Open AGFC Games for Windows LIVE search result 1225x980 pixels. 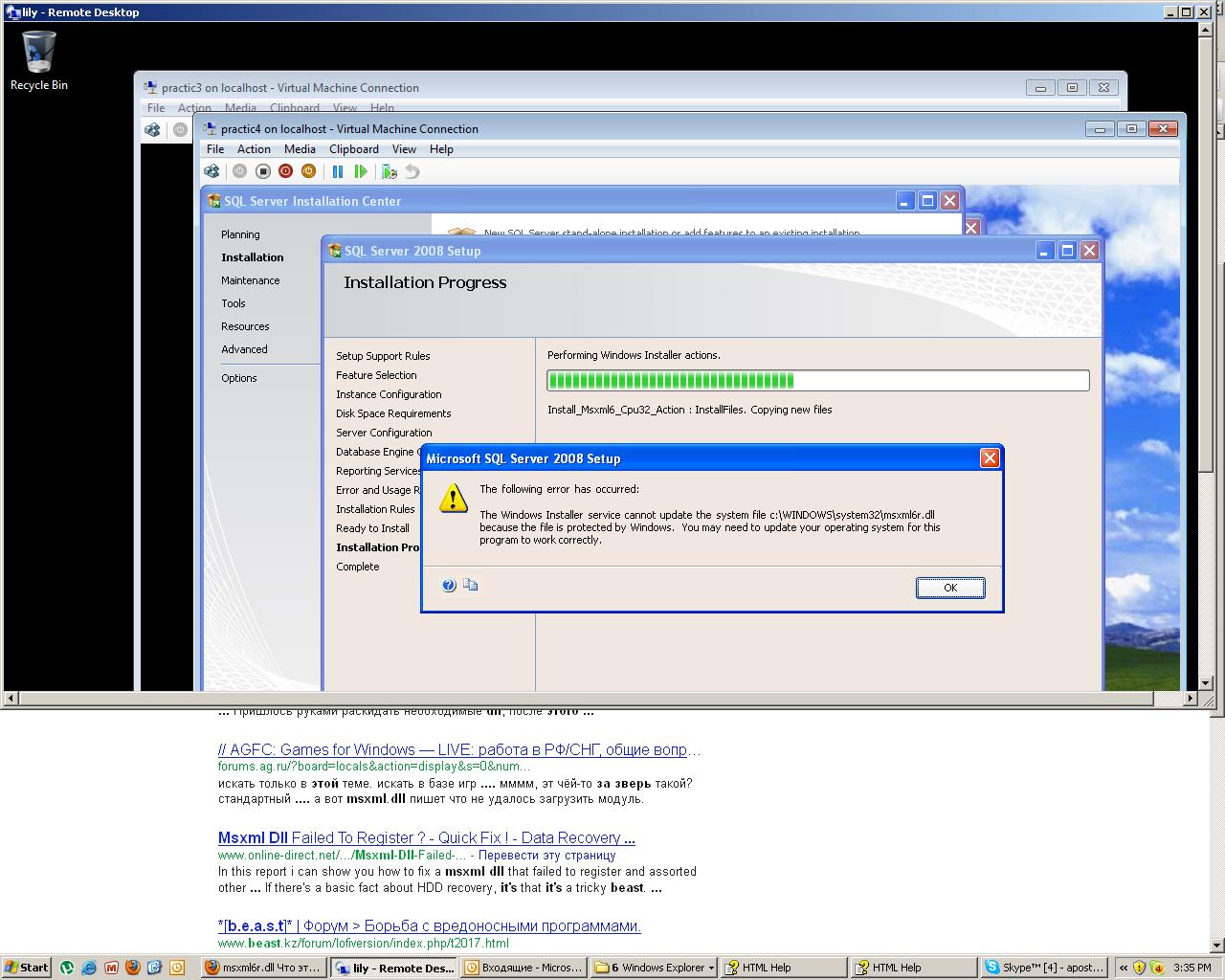click(459, 749)
